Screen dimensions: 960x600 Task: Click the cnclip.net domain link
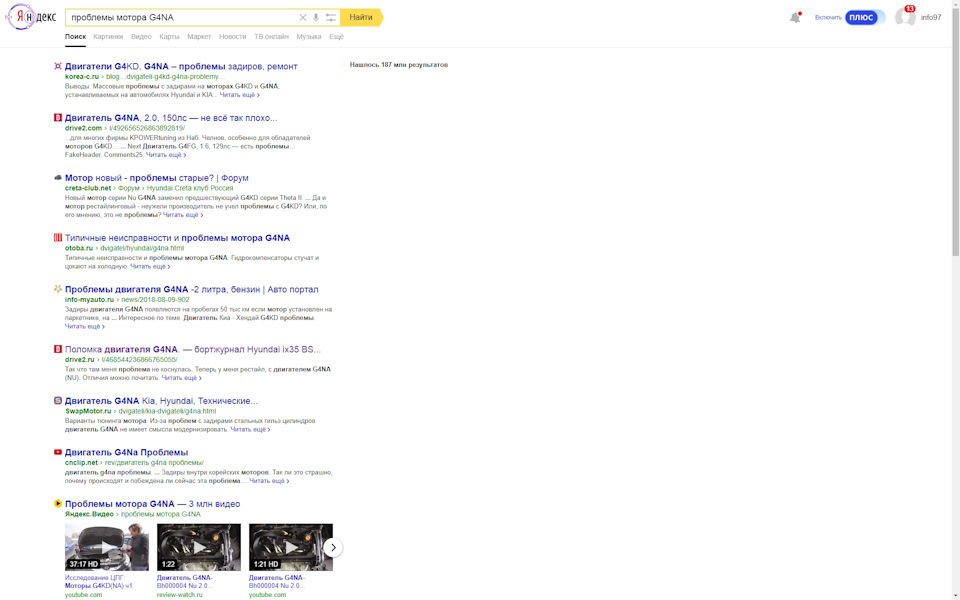point(81,462)
